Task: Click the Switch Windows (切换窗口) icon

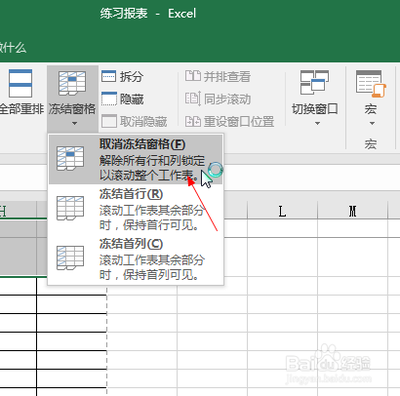Action: (x=314, y=82)
